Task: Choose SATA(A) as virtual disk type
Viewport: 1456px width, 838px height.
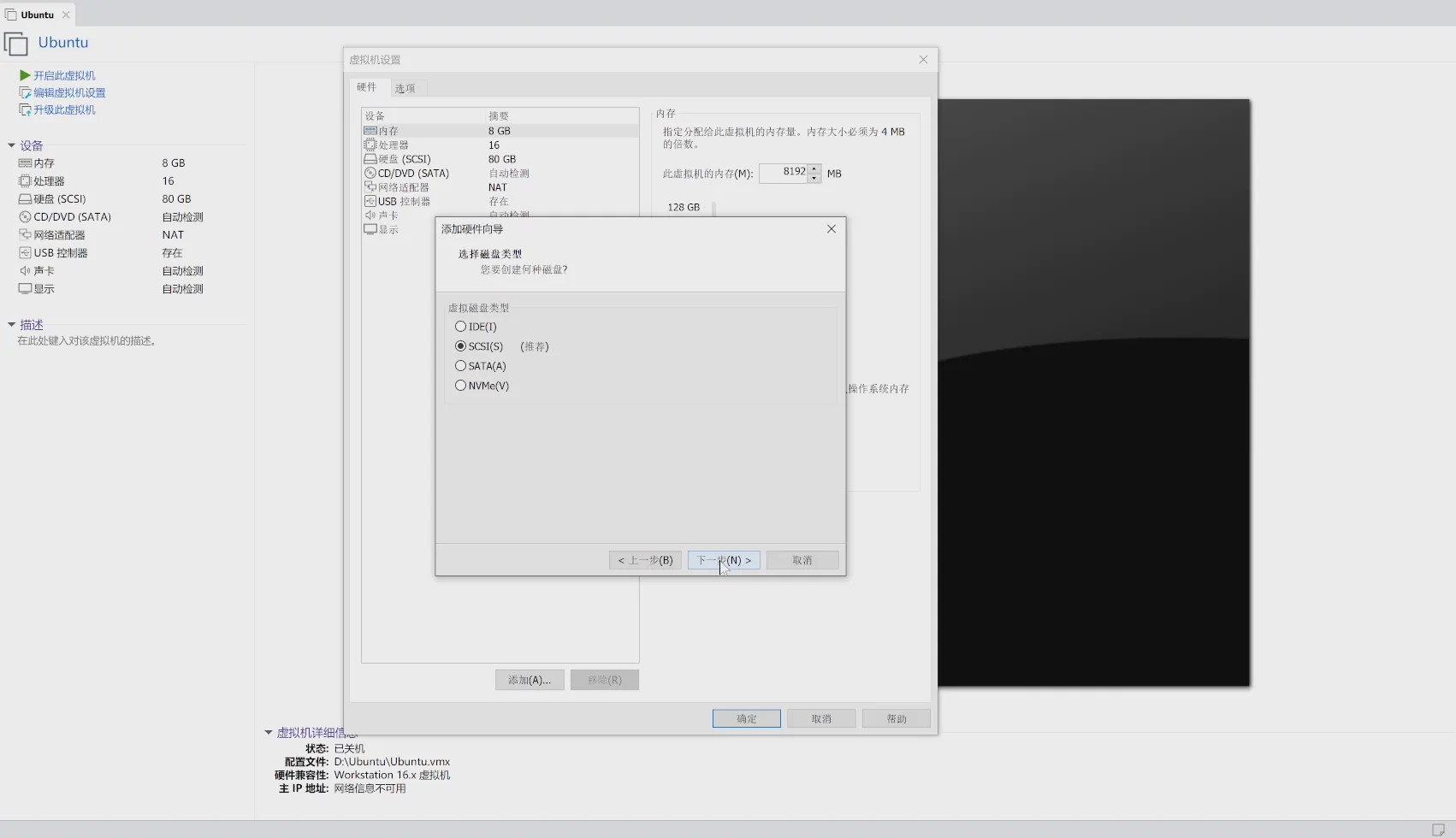Action: 461,366
